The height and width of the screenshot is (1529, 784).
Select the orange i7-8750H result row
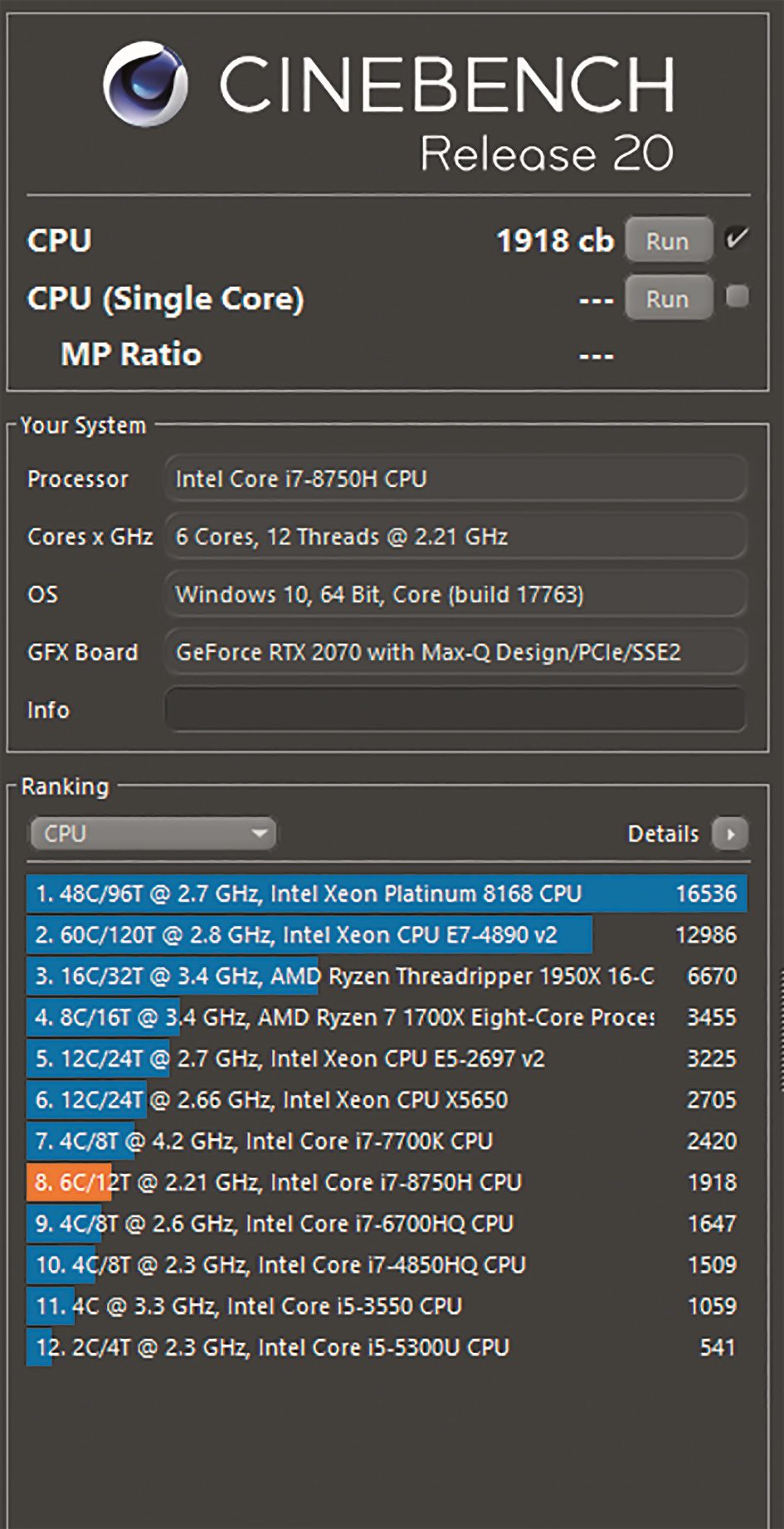pyautogui.click(x=386, y=1182)
